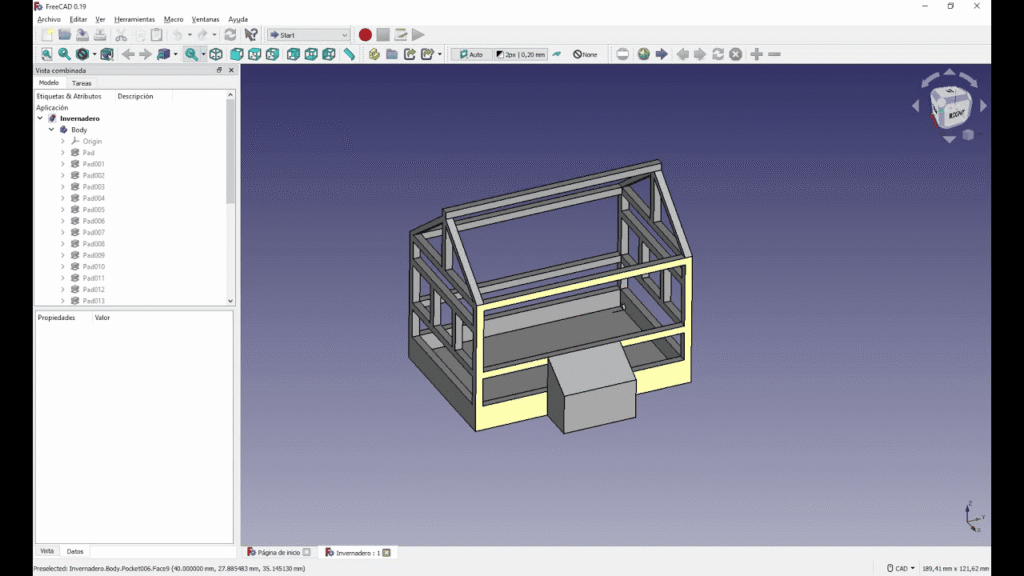
Task: Click the execute macro play icon
Action: click(x=418, y=35)
